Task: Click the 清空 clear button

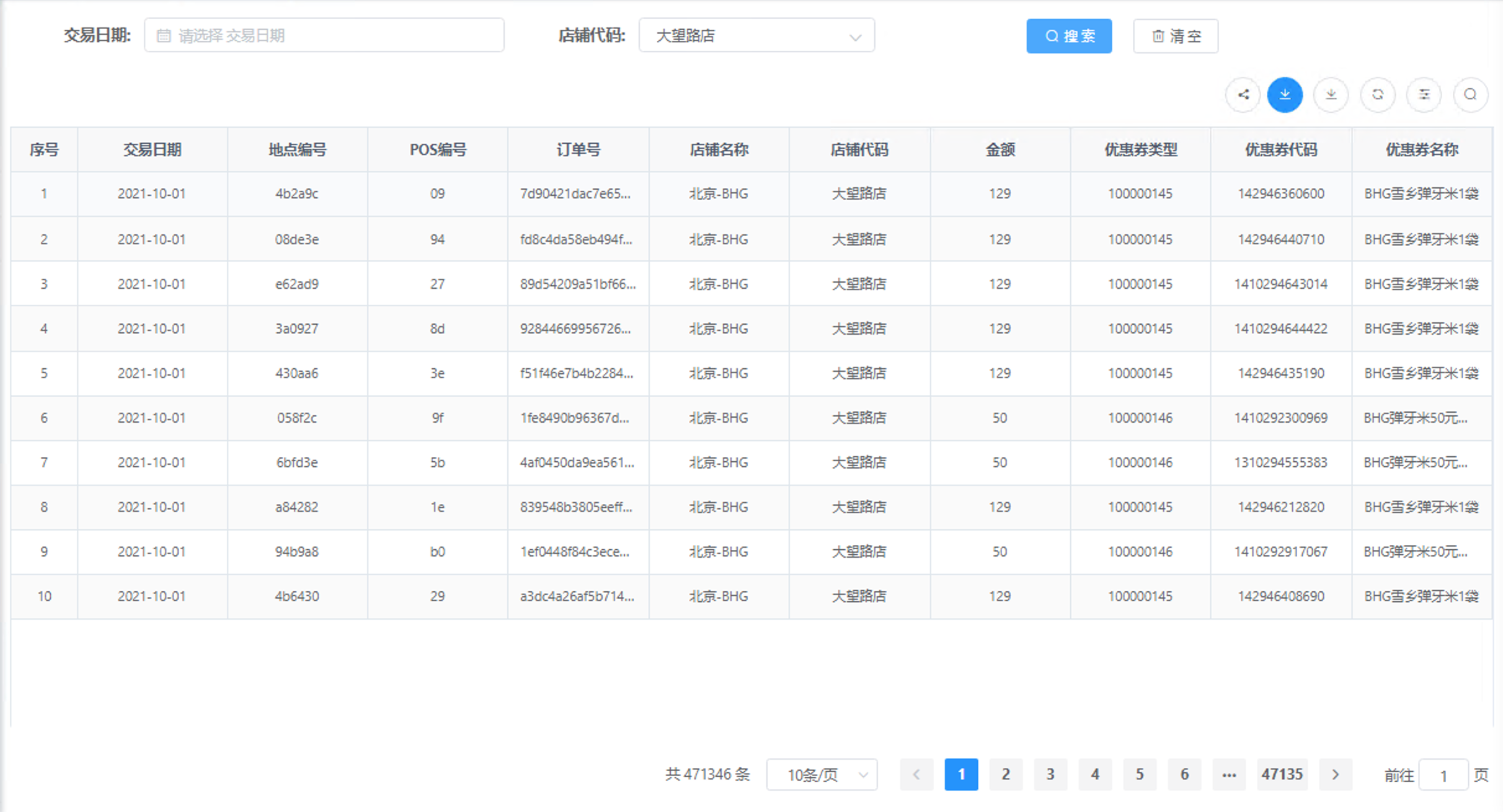Action: click(x=1176, y=35)
